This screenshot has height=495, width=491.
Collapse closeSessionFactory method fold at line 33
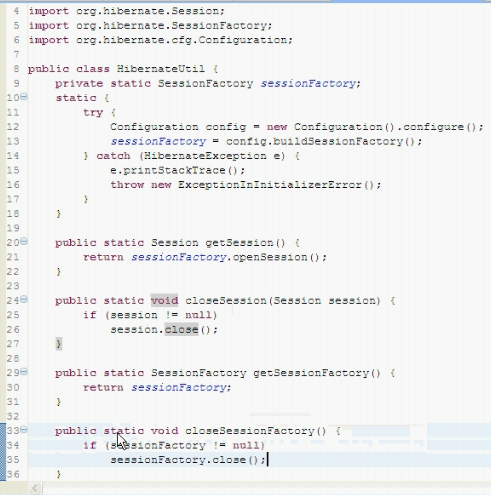click(24, 430)
